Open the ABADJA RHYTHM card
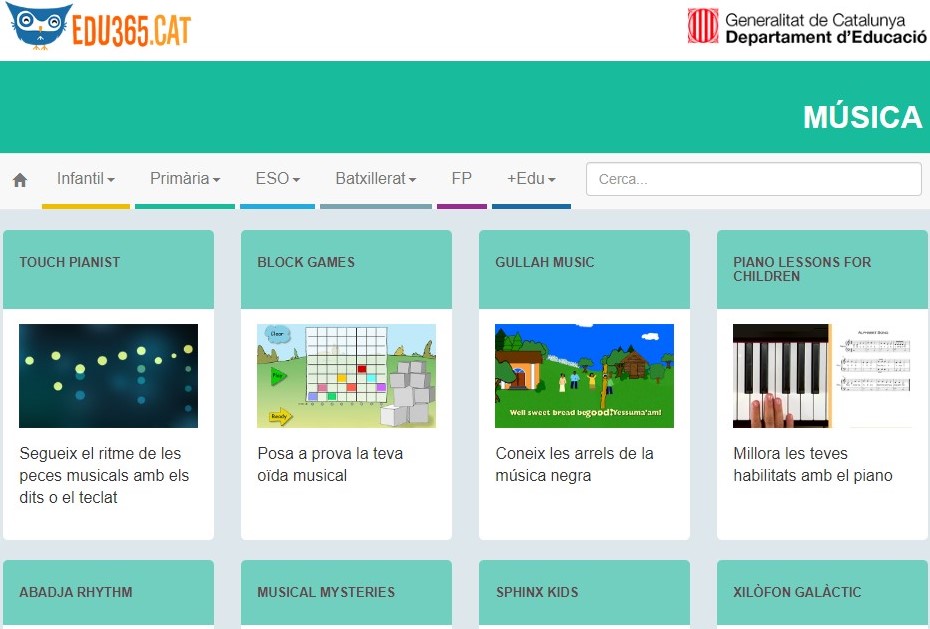930x629 pixels. [76, 592]
